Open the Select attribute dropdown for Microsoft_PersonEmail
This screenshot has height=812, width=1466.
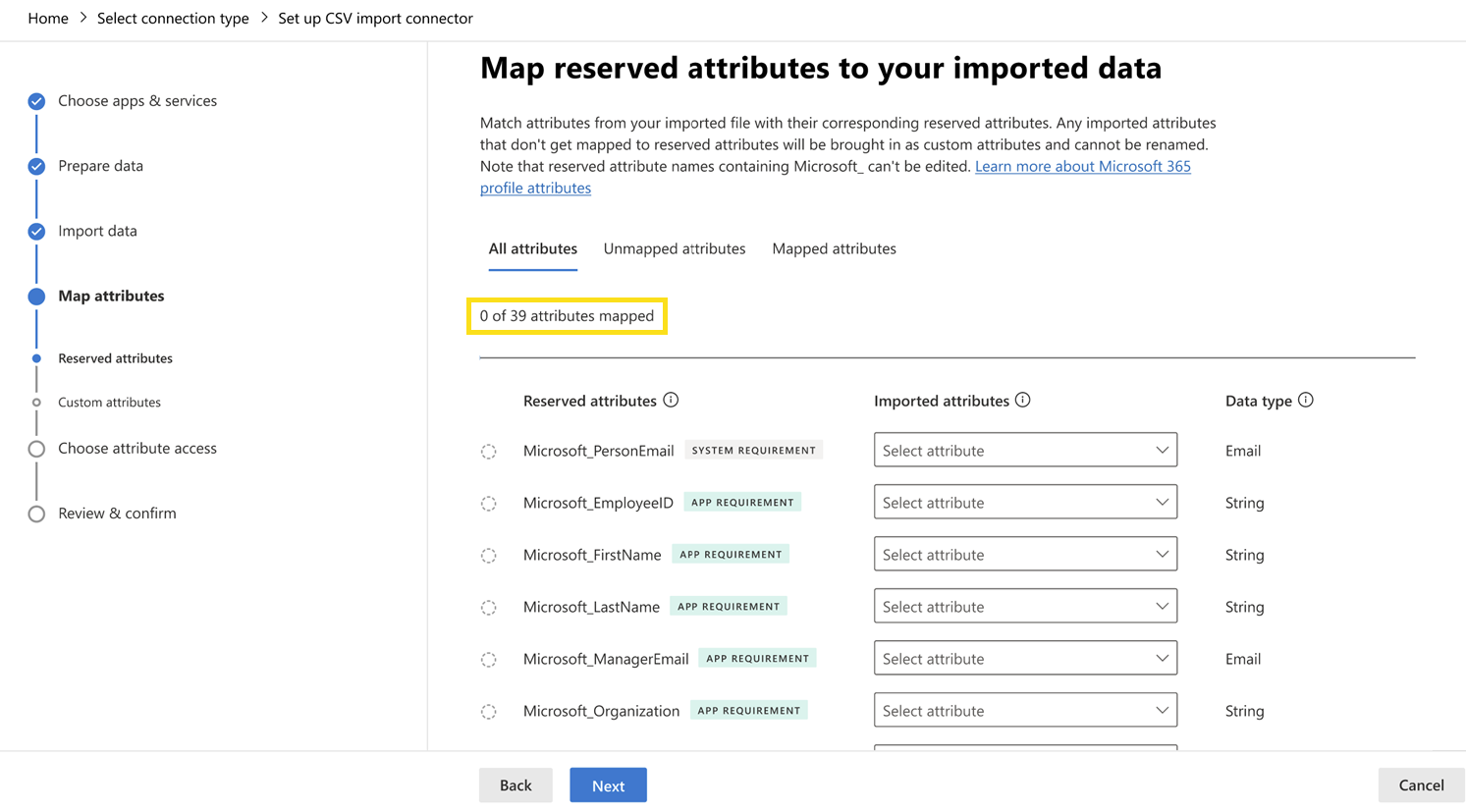(1024, 450)
